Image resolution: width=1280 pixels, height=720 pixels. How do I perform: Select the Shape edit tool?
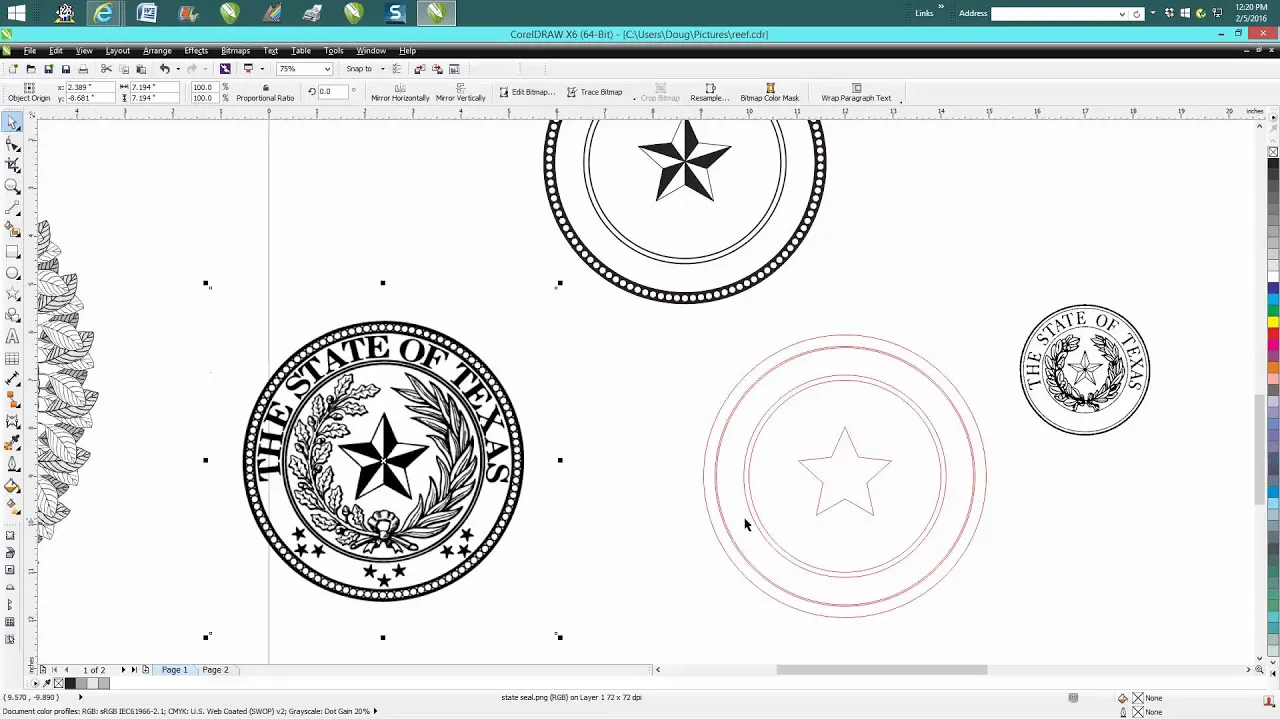[x=12, y=145]
